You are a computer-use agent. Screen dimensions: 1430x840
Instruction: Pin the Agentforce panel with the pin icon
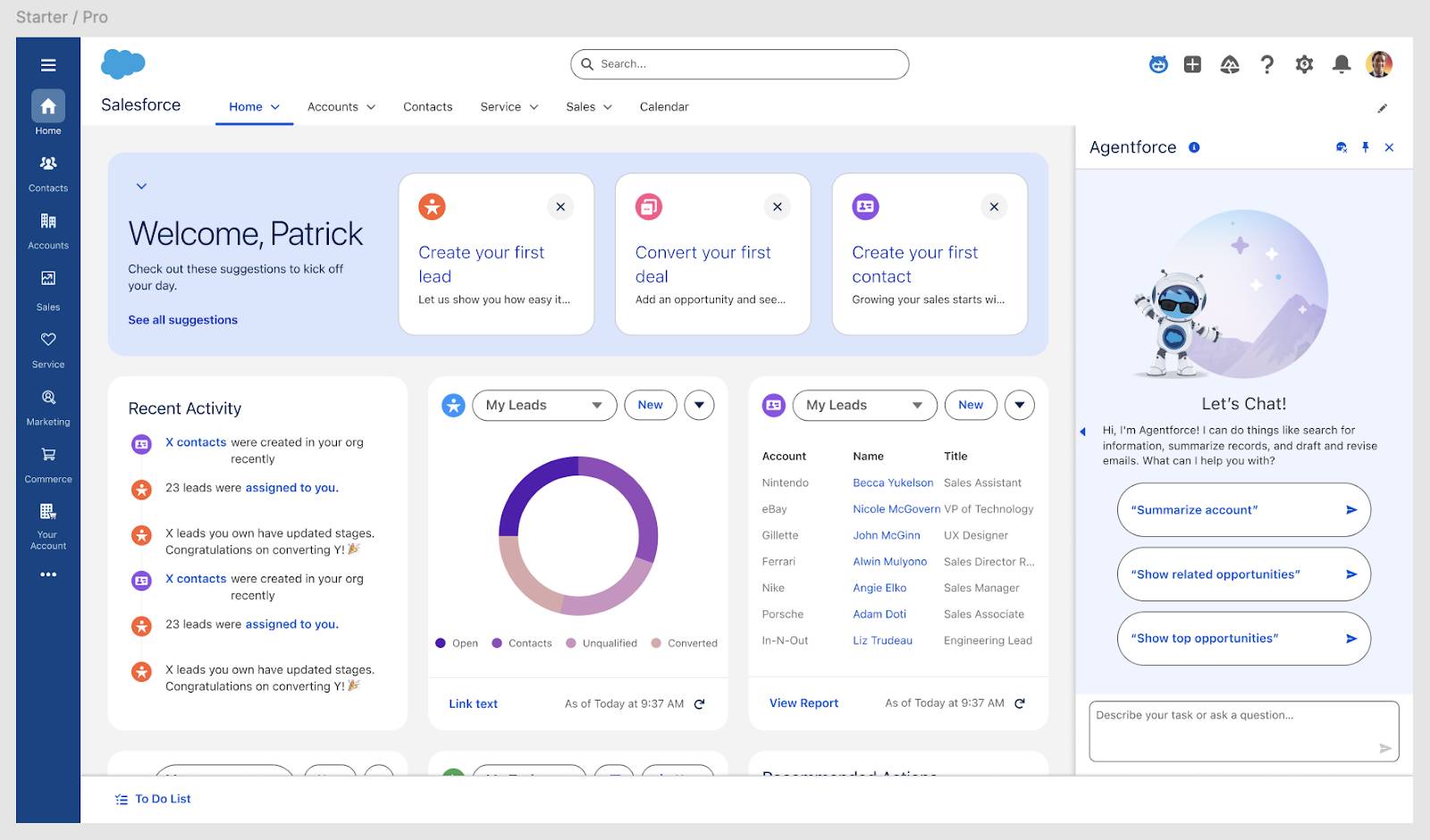click(x=1366, y=147)
